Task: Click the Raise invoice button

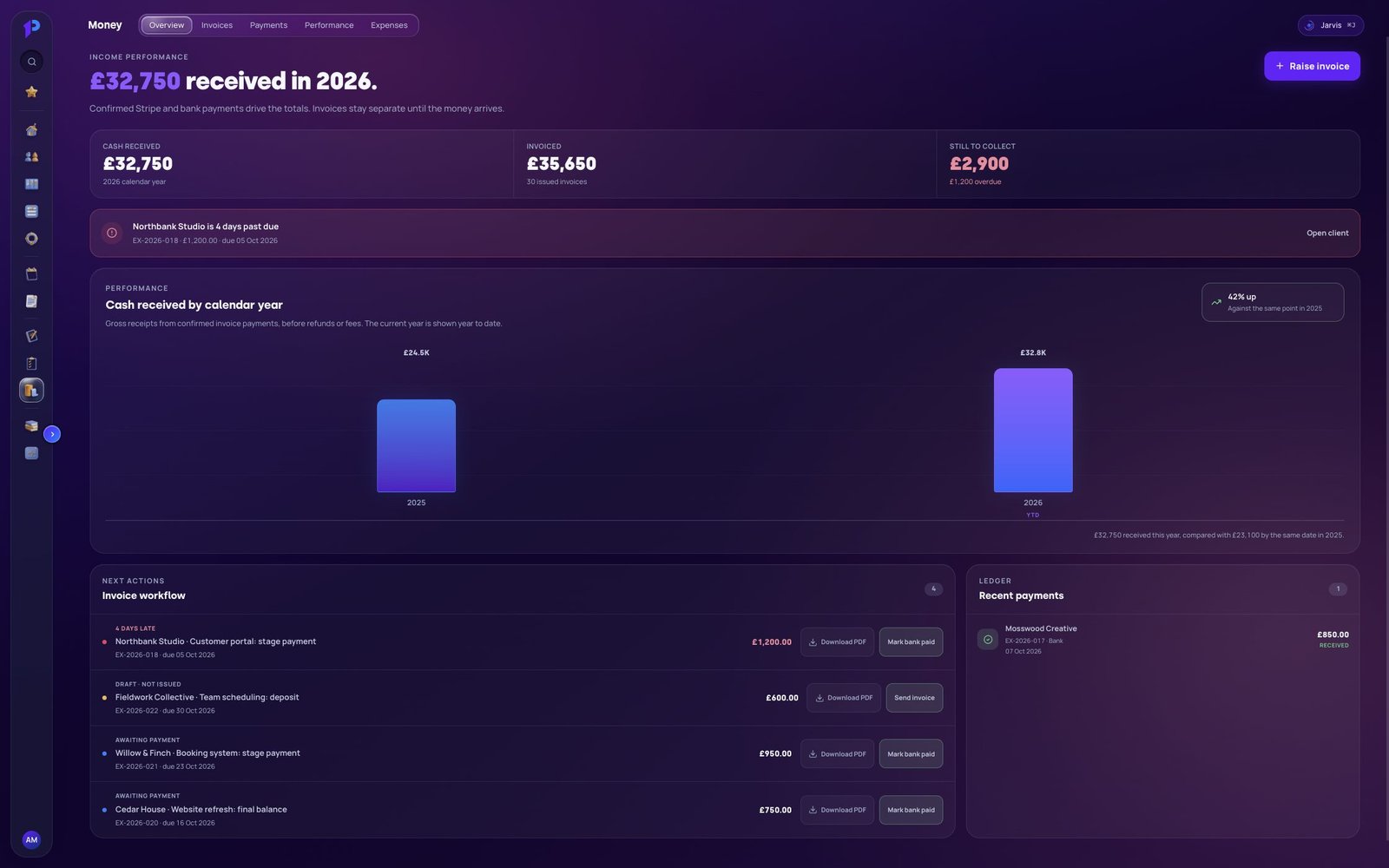Action: coord(1312,66)
